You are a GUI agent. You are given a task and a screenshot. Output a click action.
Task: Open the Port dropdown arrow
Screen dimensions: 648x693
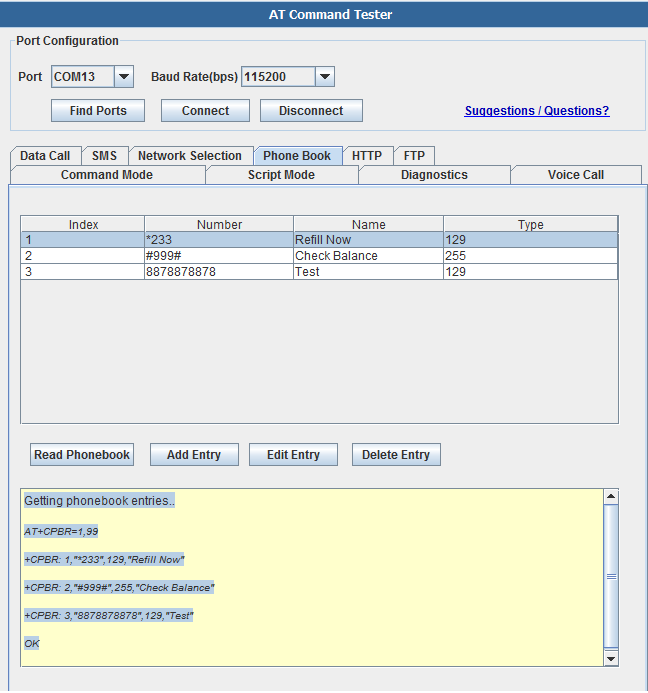click(x=124, y=77)
